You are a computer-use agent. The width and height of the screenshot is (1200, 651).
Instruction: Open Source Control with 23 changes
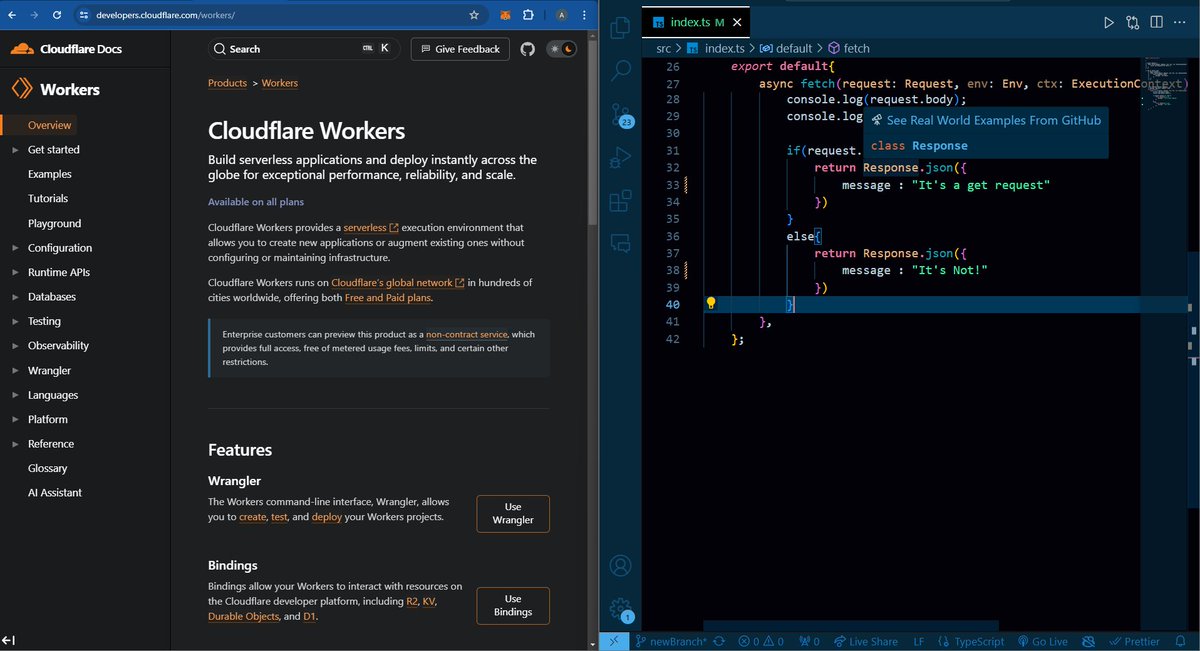620,113
